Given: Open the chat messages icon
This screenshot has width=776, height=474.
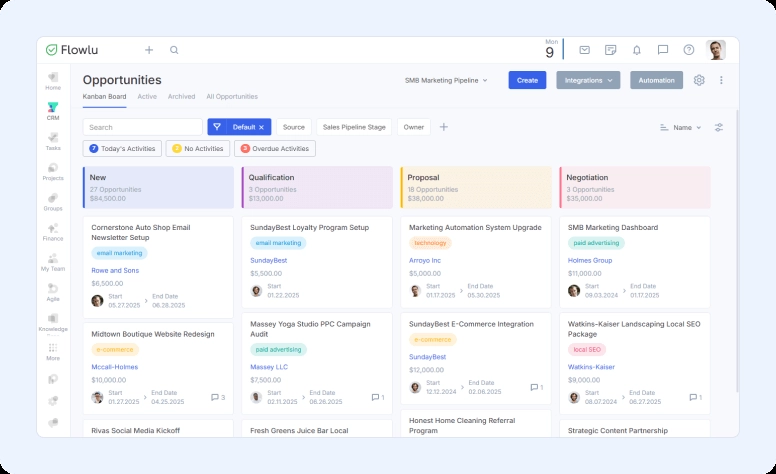Looking at the screenshot, I should (663, 50).
